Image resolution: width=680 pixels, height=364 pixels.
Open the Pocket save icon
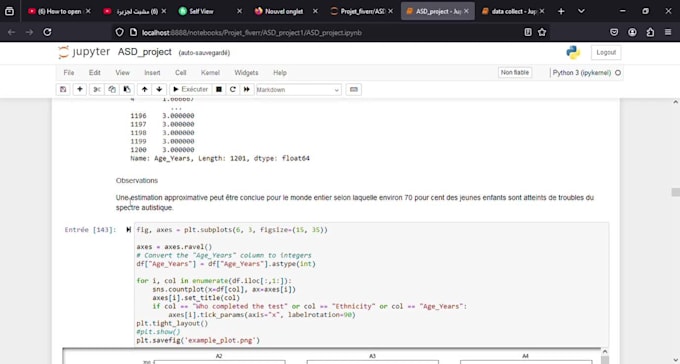coord(614,32)
